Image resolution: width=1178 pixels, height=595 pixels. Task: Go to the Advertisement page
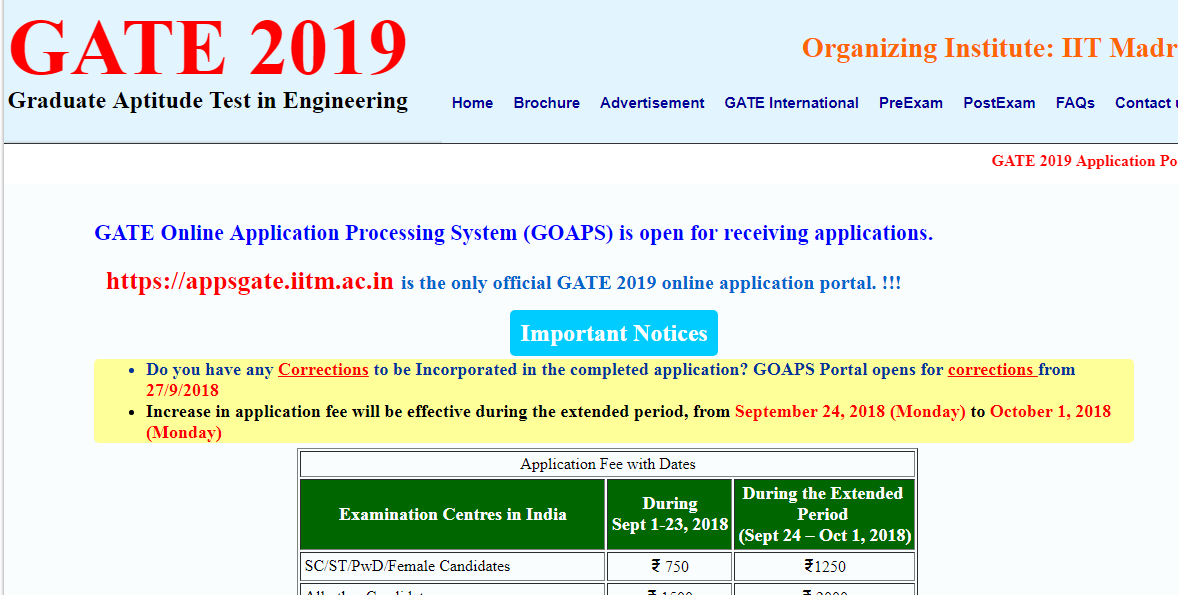coord(652,103)
